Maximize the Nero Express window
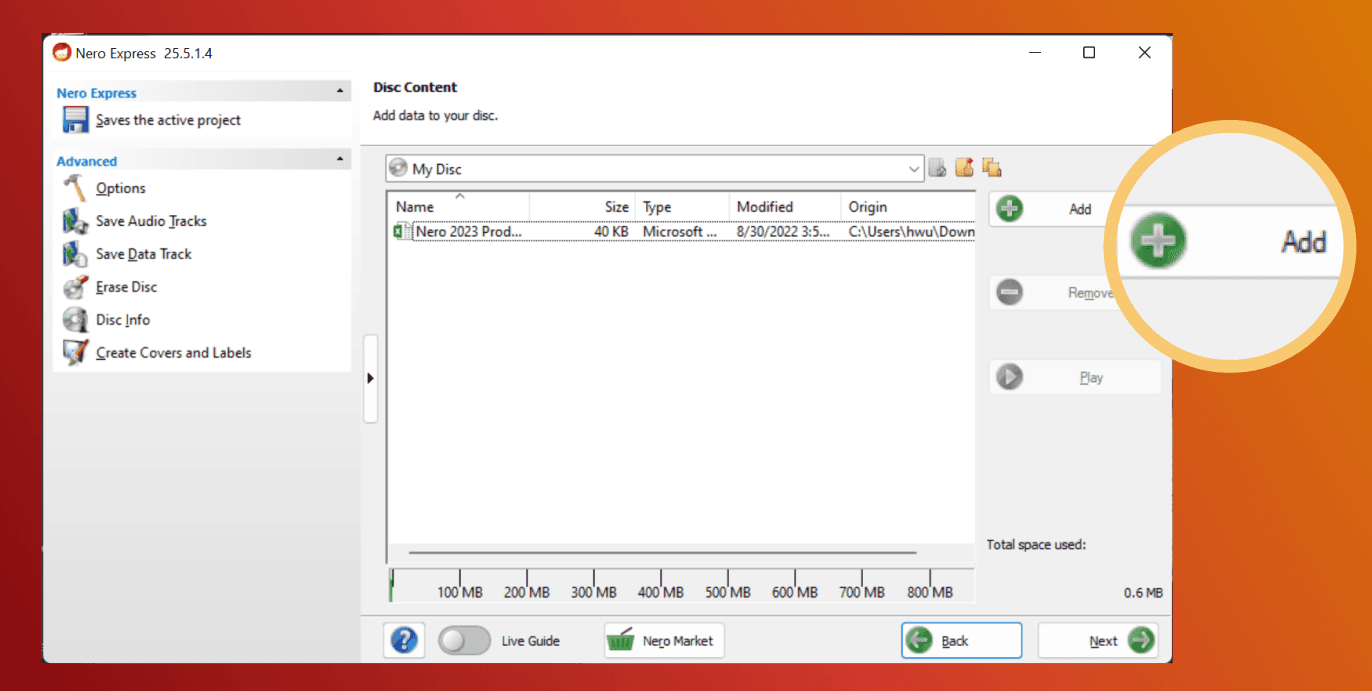The width and height of the screenshot is (1372, 691). [x=1089, y=53]
